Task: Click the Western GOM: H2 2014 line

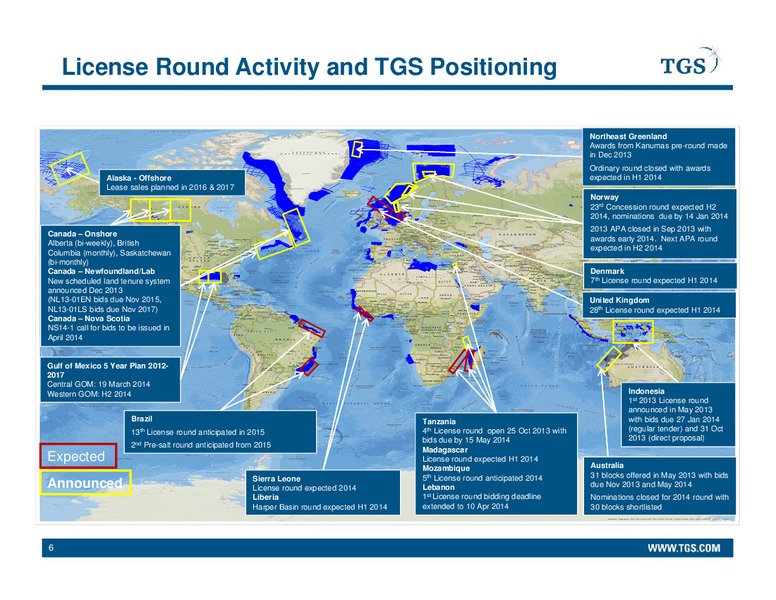Action: coord(89,394)
